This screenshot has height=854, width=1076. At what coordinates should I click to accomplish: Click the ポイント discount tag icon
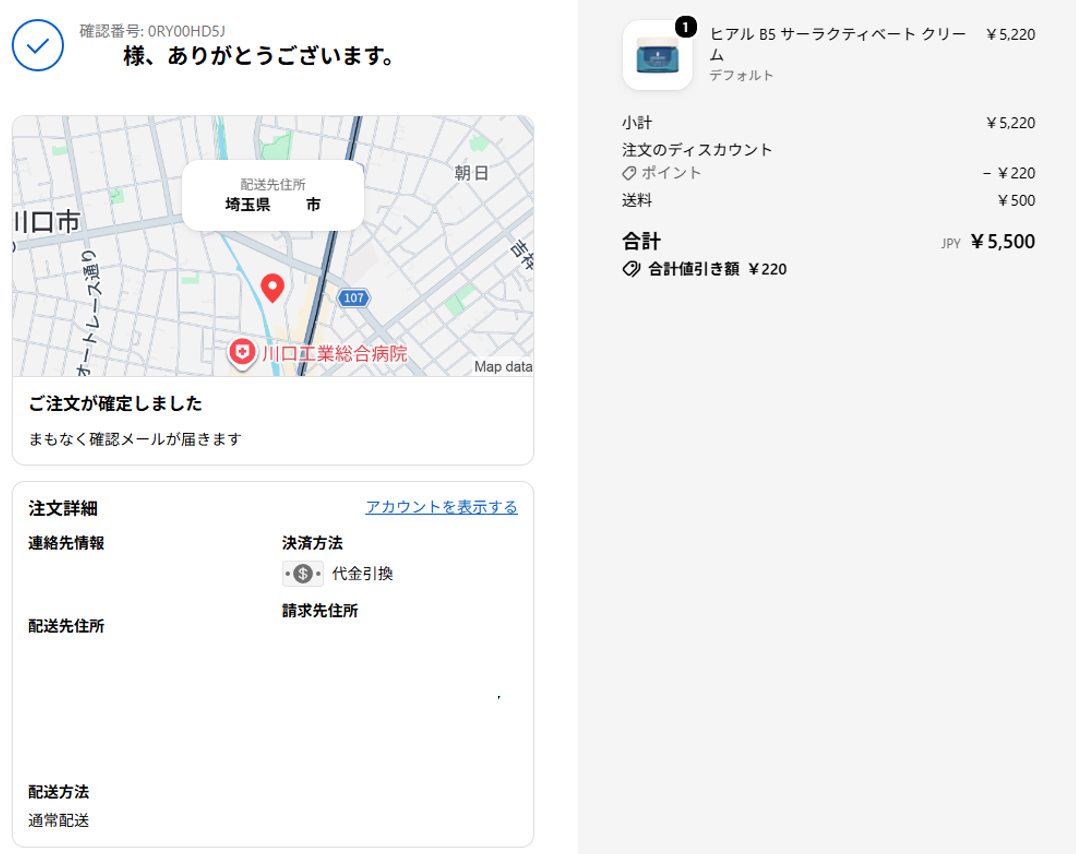pyautogui.click(x=629, y=173)
